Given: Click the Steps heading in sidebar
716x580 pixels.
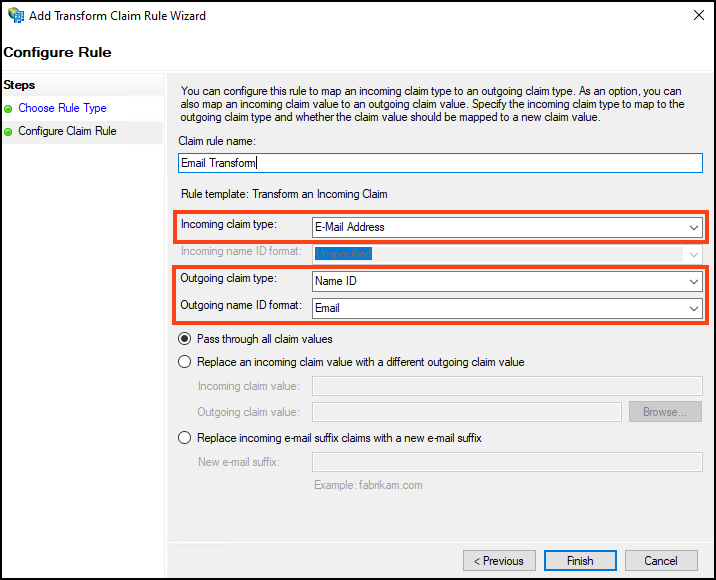Looking at the screenshot, I should click(x=19, y=85).
